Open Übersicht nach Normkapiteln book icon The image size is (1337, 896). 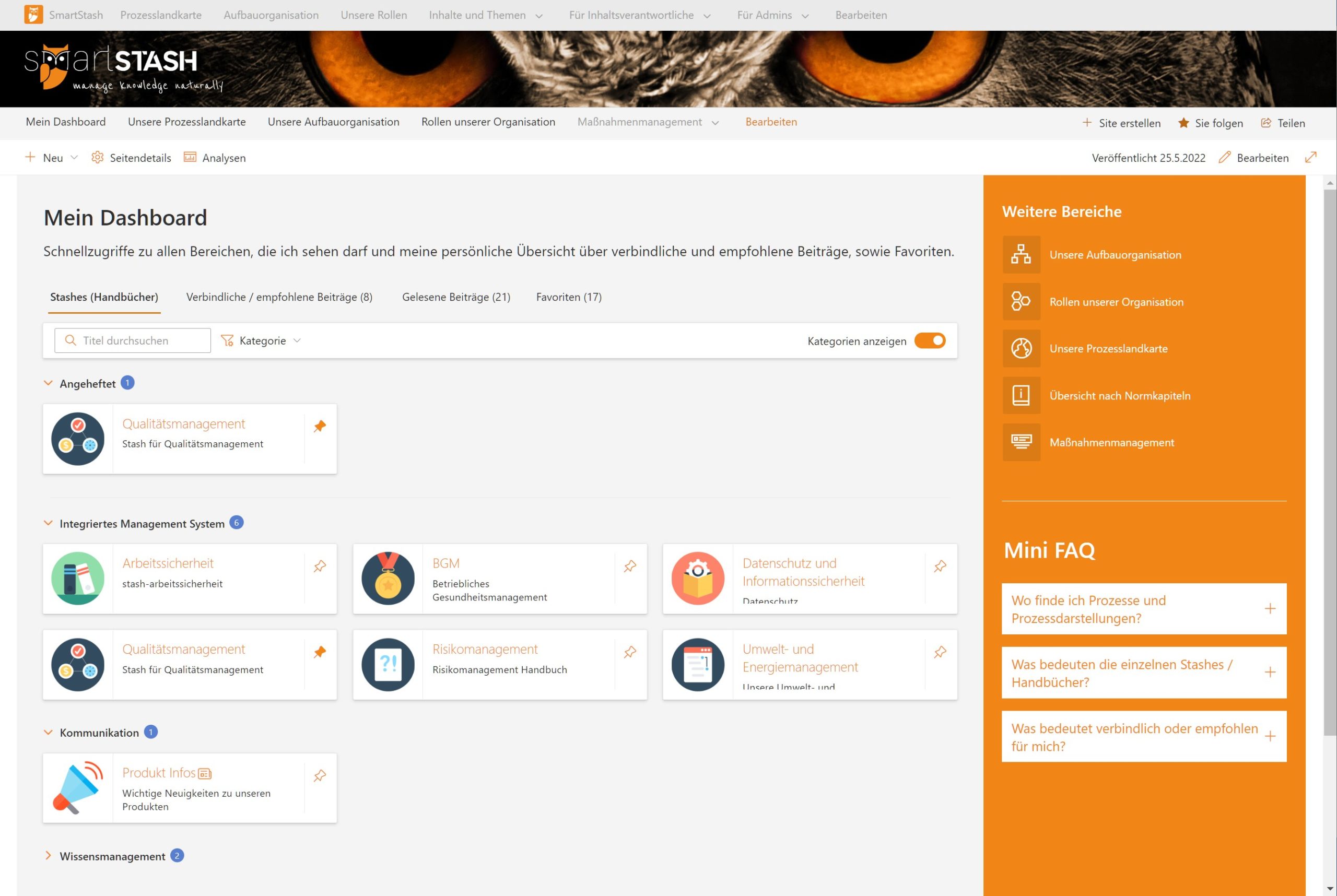pos(1021,395)
